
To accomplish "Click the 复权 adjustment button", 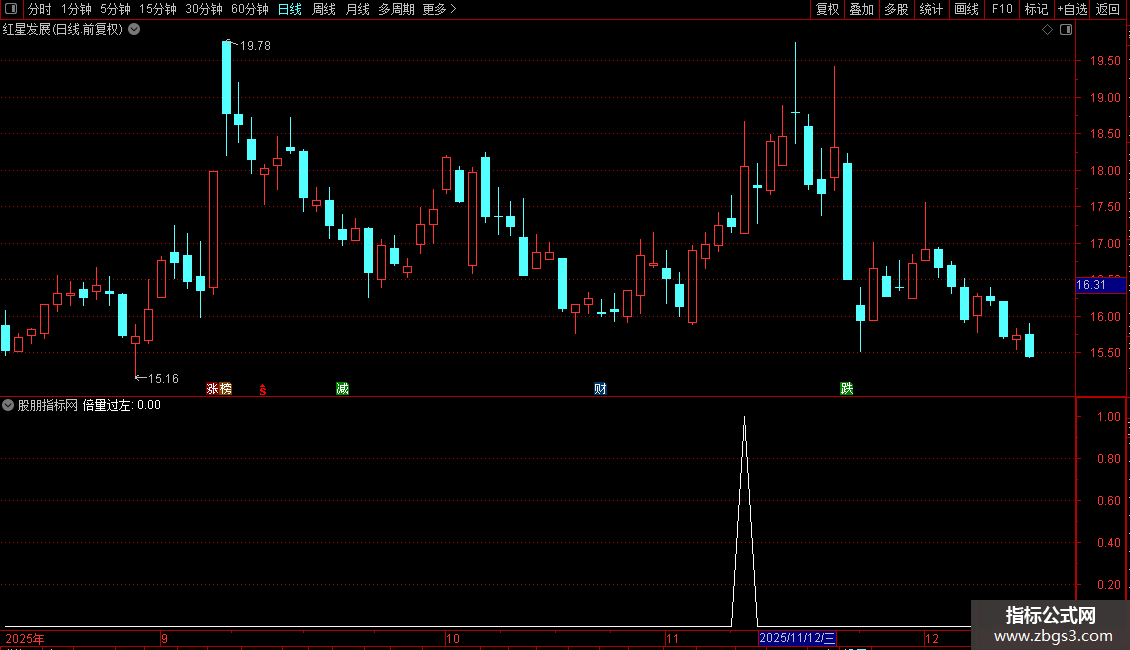I will tap(827, 9).
